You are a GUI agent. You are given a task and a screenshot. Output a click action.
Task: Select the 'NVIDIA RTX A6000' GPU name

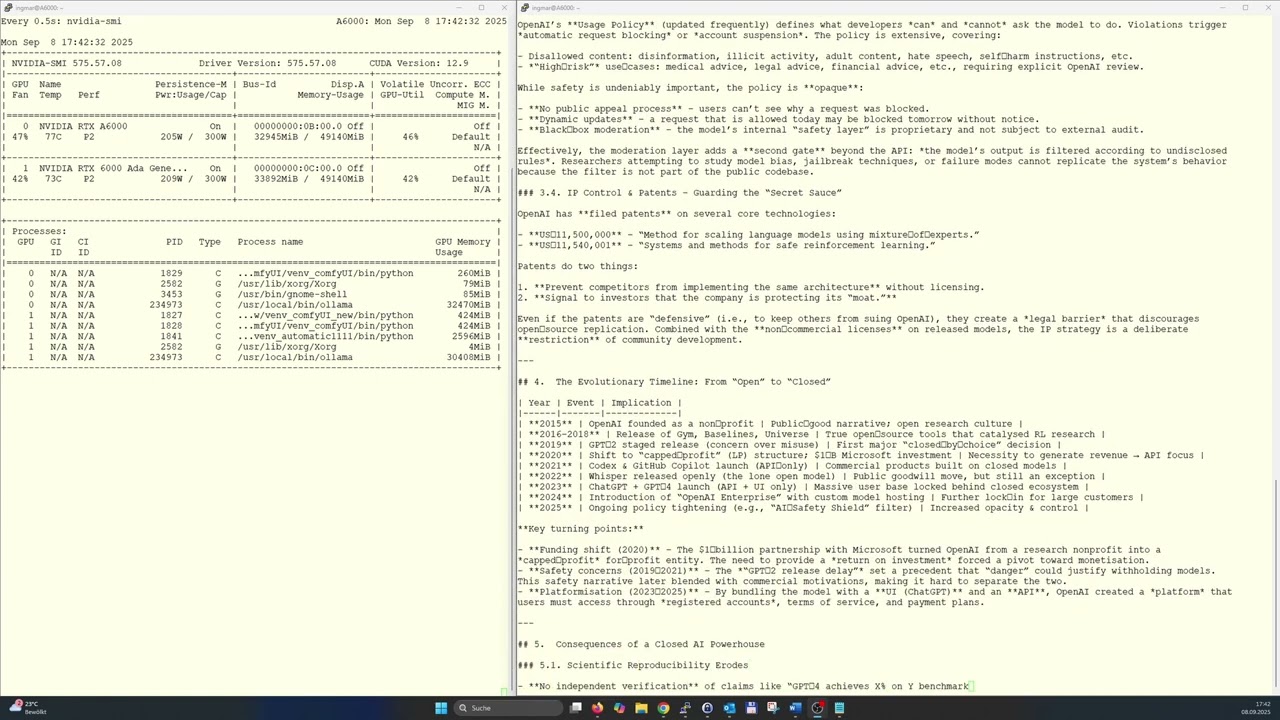(x=83, y=126)
